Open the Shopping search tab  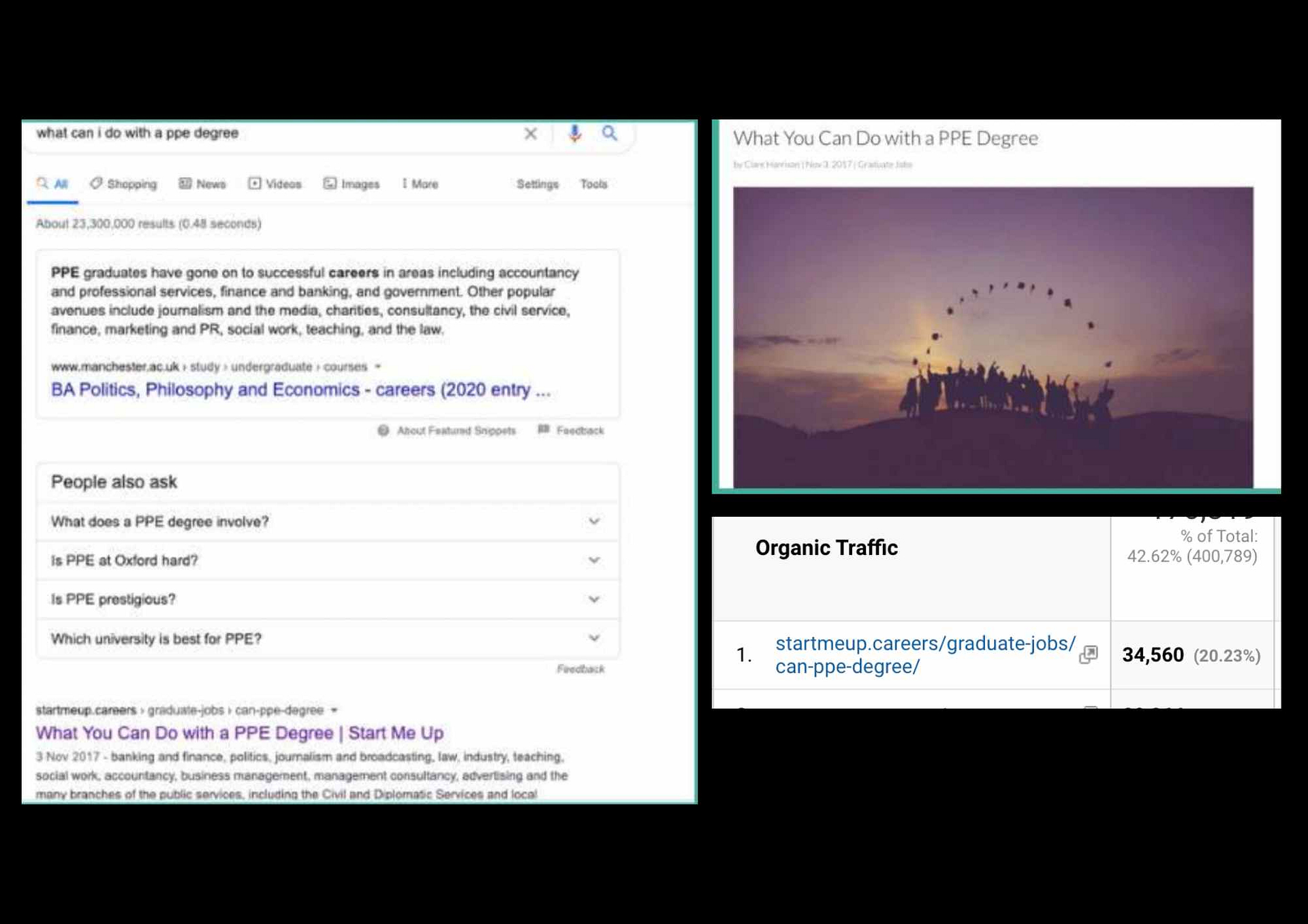pyautogui.click(x=123, y=184)
